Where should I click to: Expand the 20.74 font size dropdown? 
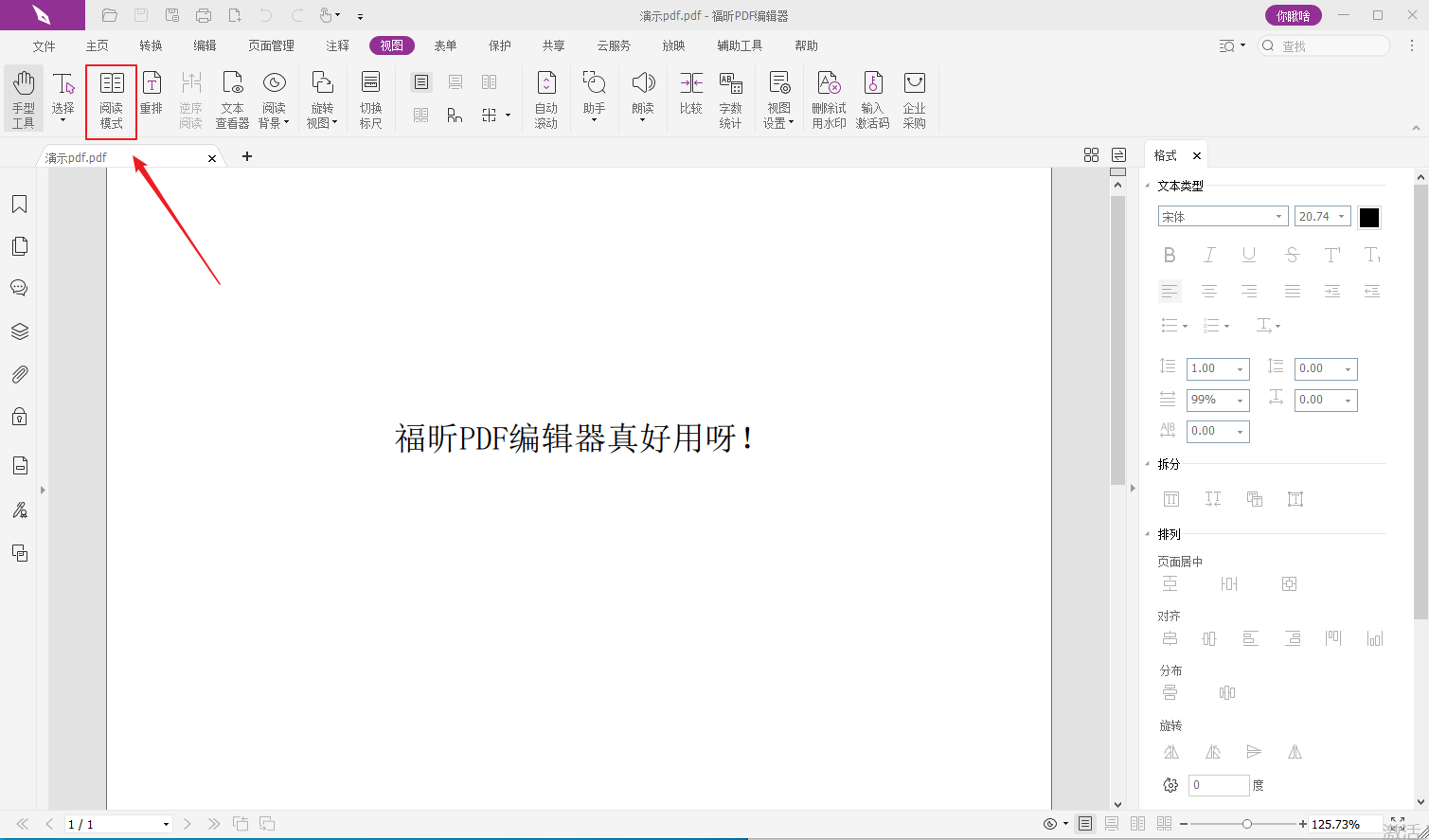[x=1341, y=217]
